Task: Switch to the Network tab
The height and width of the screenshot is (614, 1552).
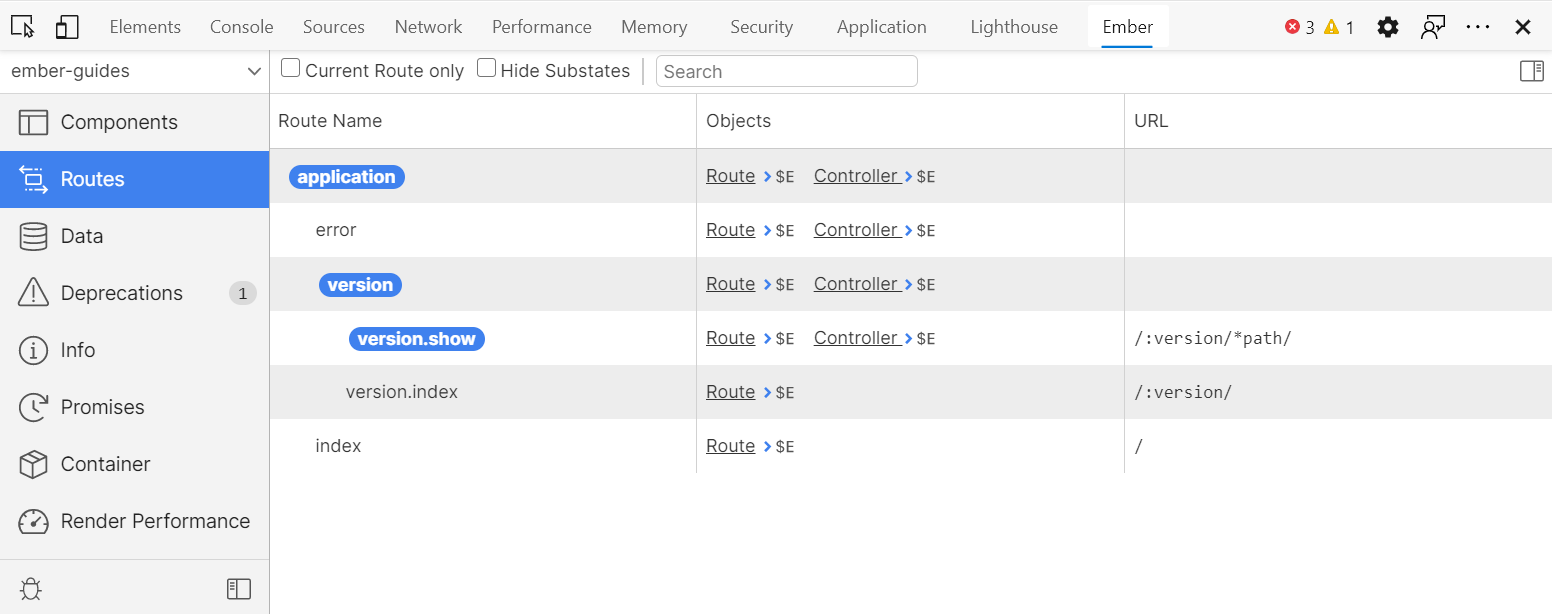Action: coord(428,27)
